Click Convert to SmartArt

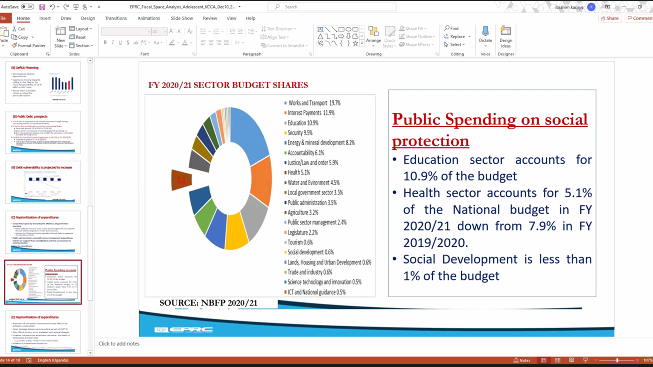285,45
